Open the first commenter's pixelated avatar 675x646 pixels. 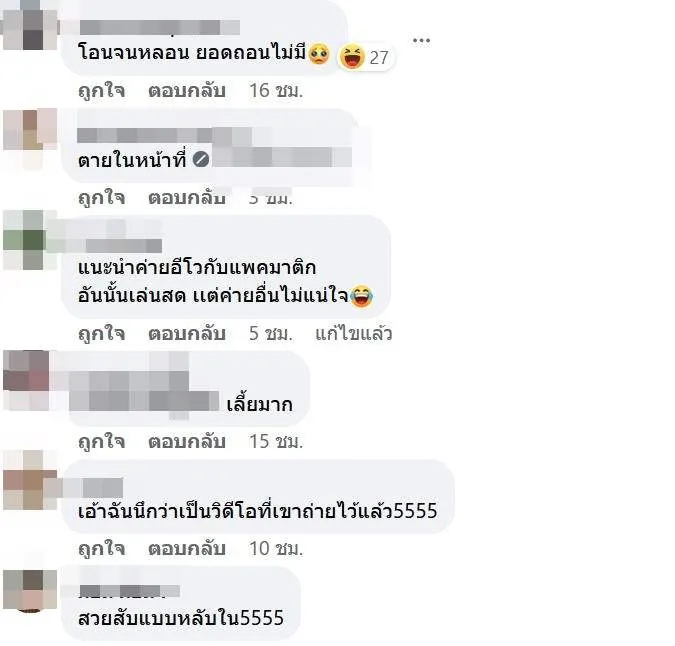(30, 25)
